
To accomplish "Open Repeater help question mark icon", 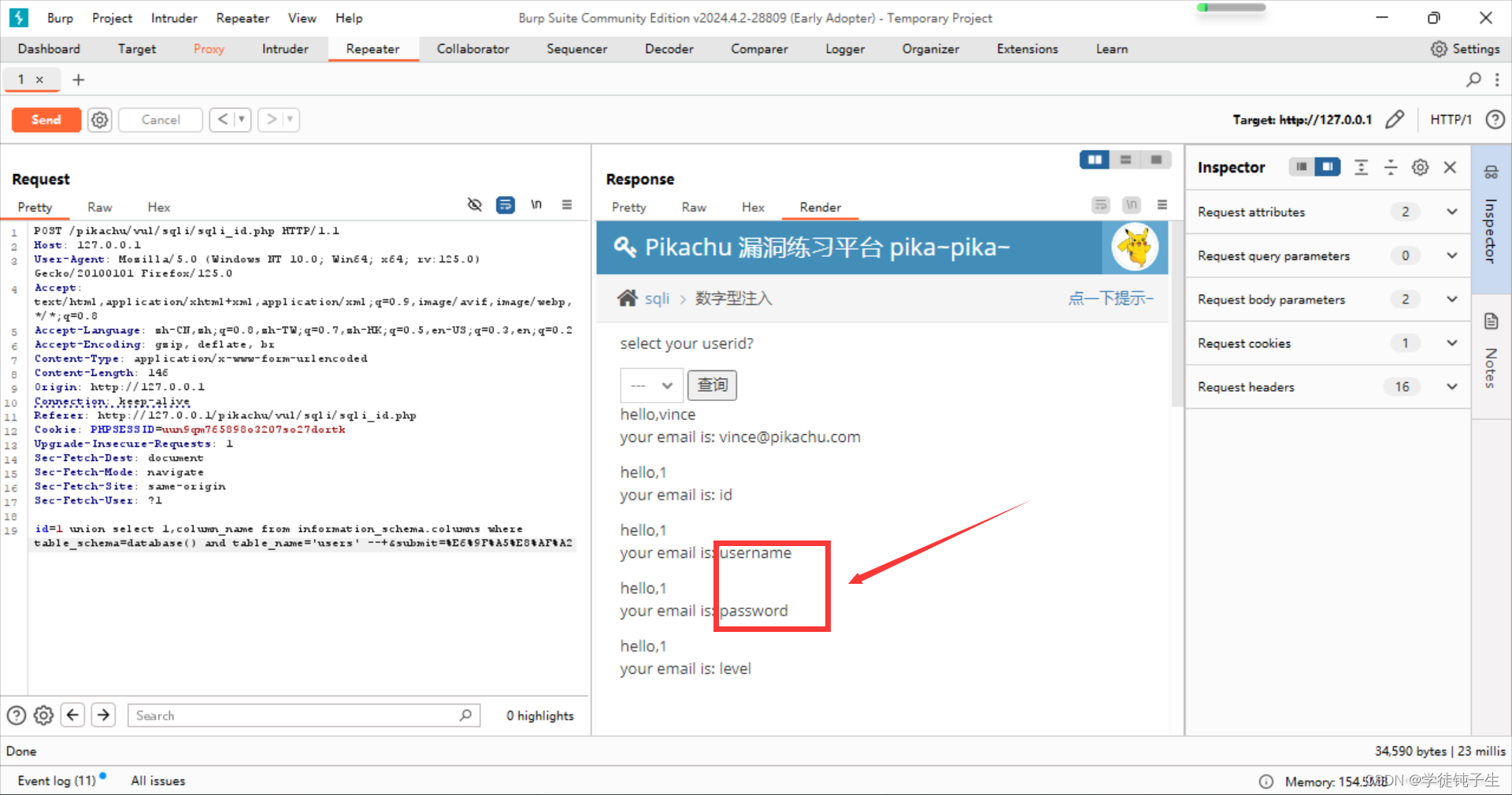I will 1495,120.
